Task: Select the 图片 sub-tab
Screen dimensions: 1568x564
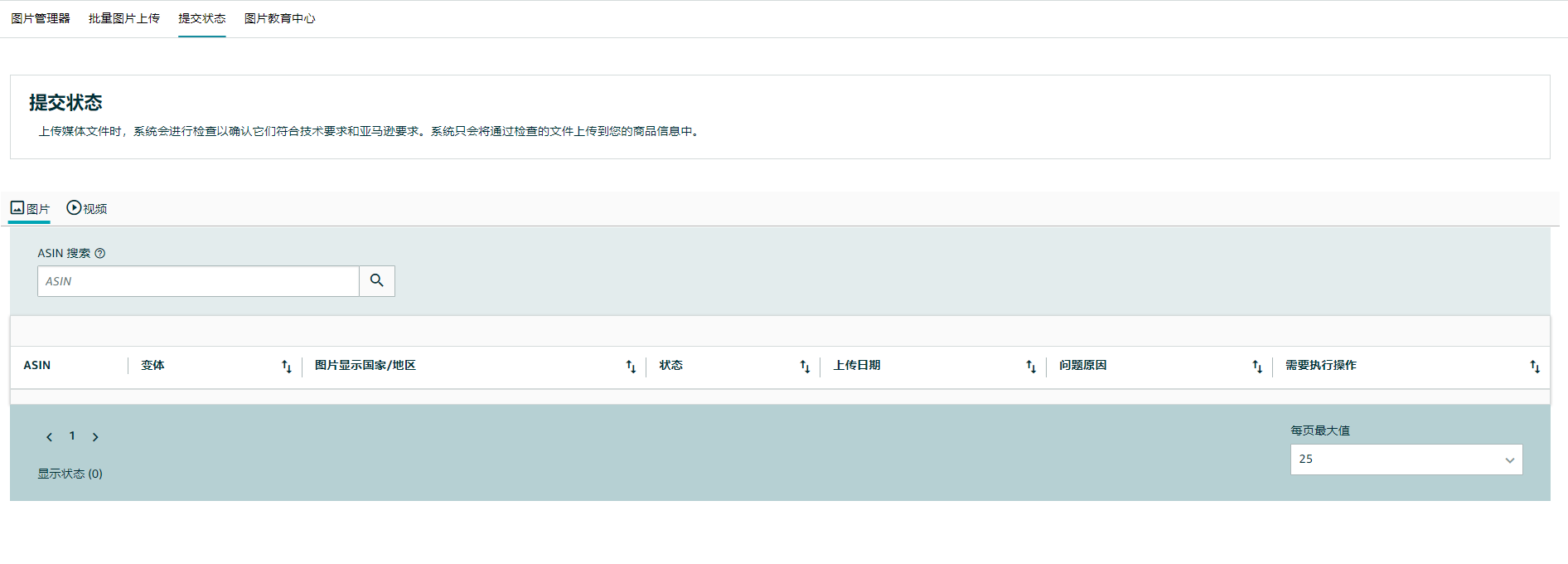Action: [x=30, y=208]
